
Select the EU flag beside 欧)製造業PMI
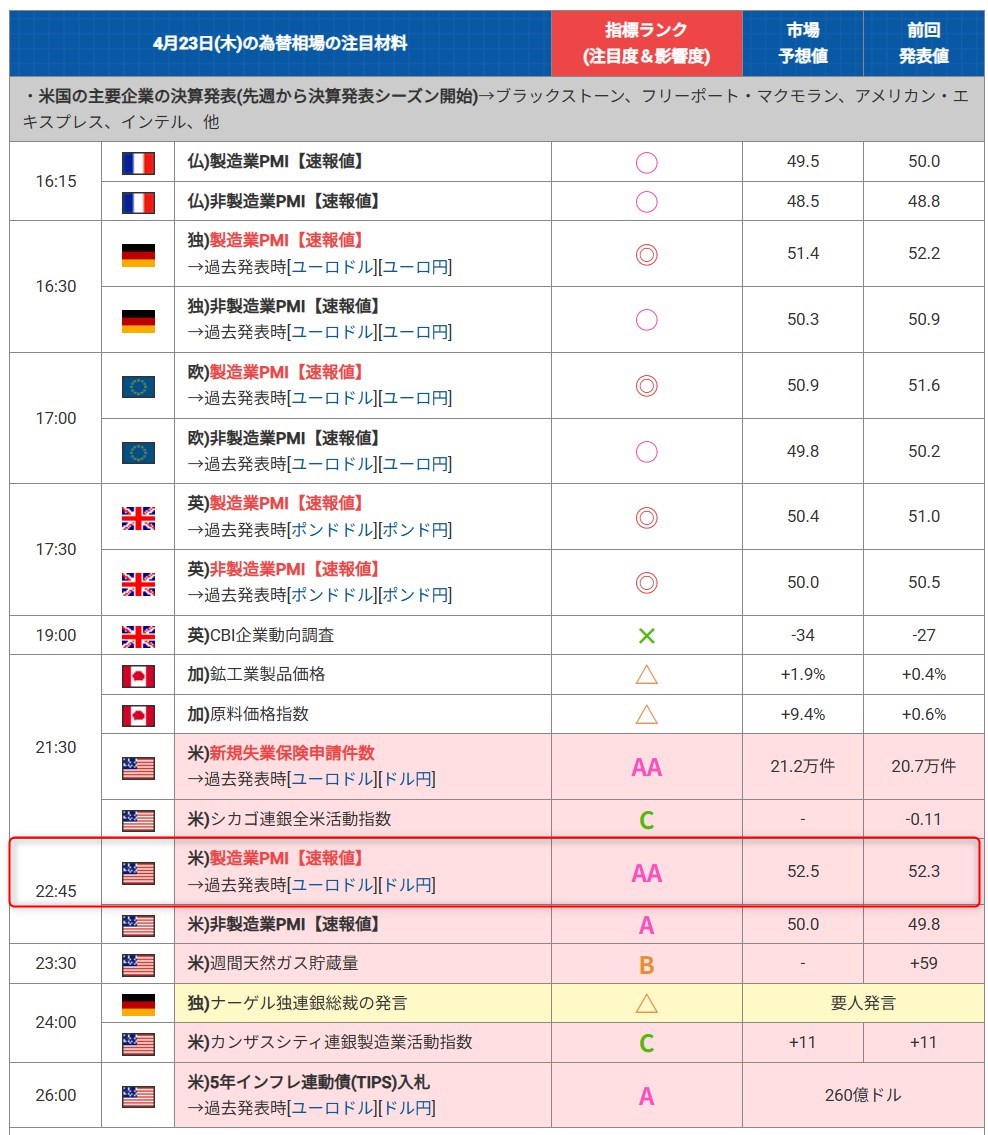(x=138, y=386)
